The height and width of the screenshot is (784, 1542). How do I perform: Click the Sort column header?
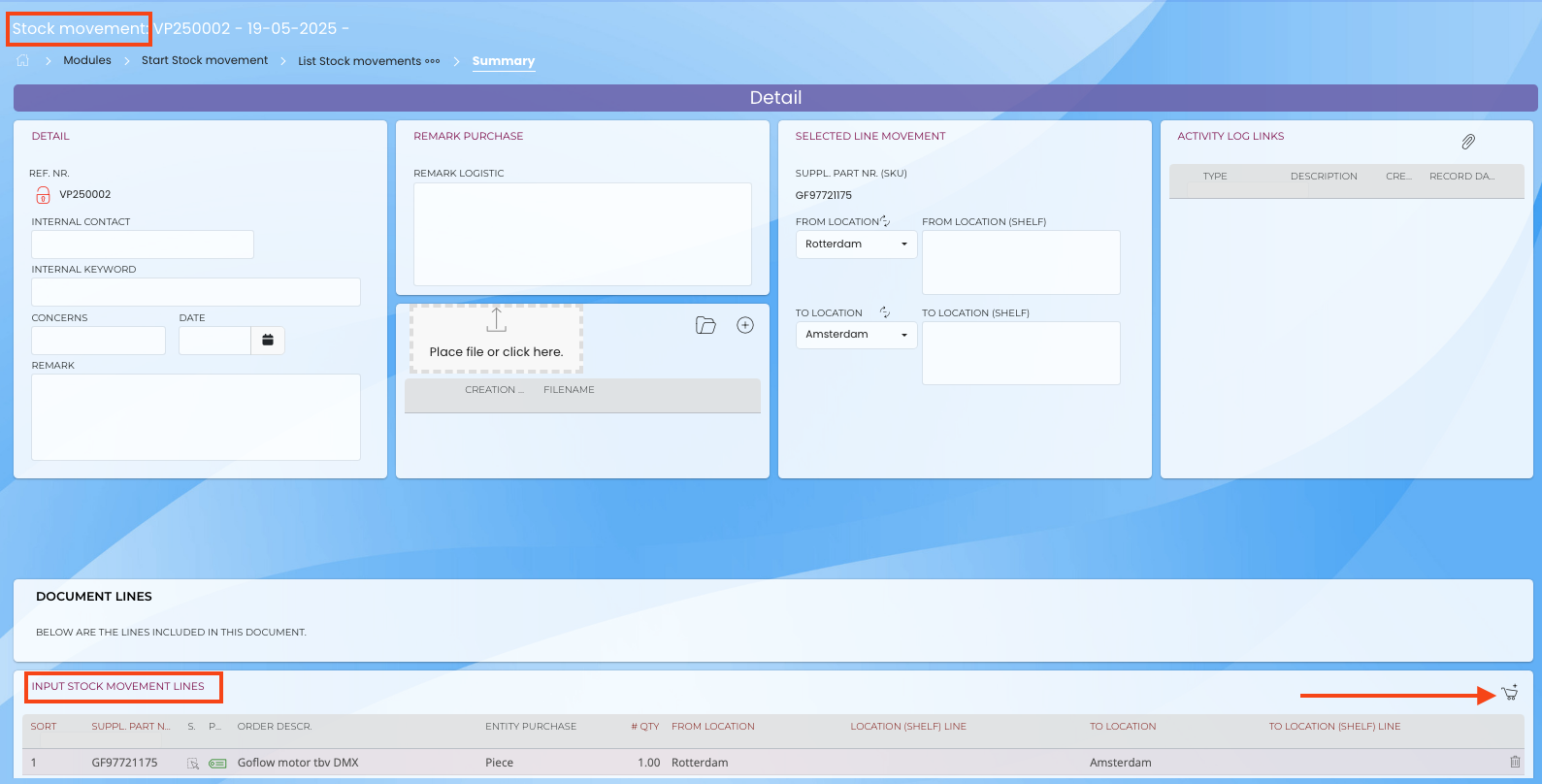click(44, 727)
